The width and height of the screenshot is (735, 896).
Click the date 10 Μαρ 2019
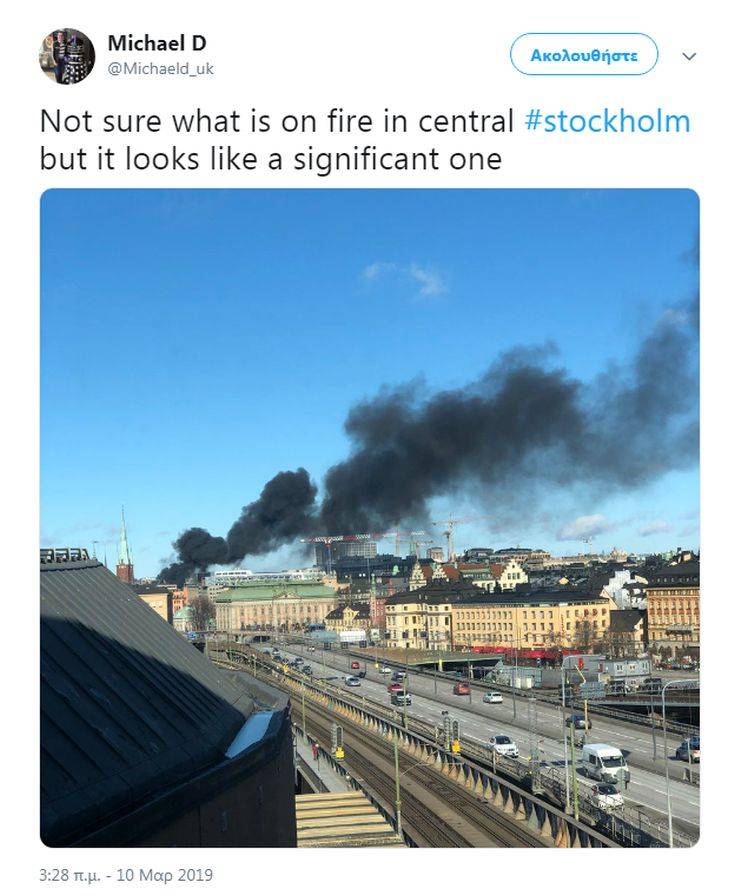point(166,876)
